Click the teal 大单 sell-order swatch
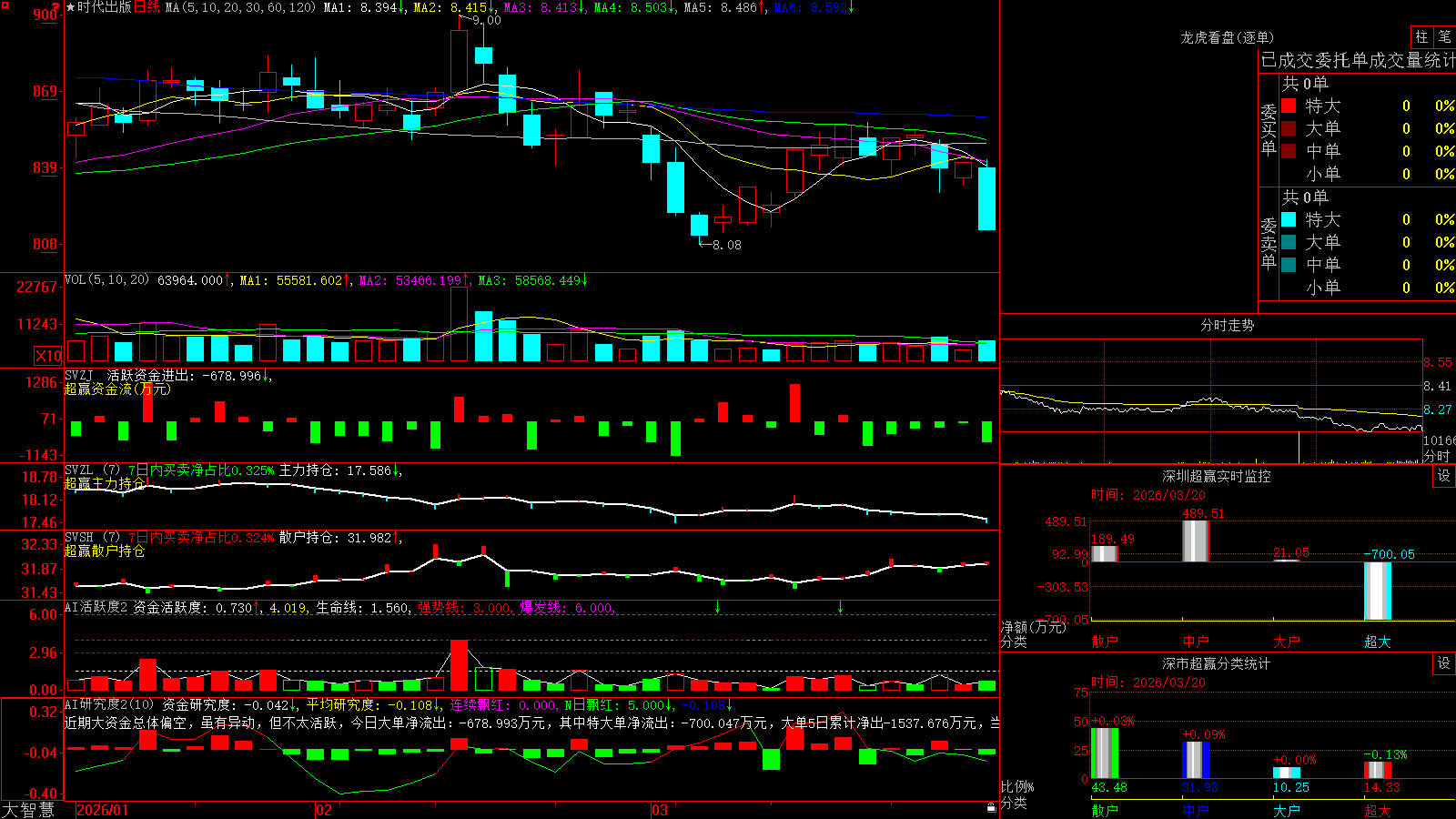1456x819 pixels. pos(1289,242)
